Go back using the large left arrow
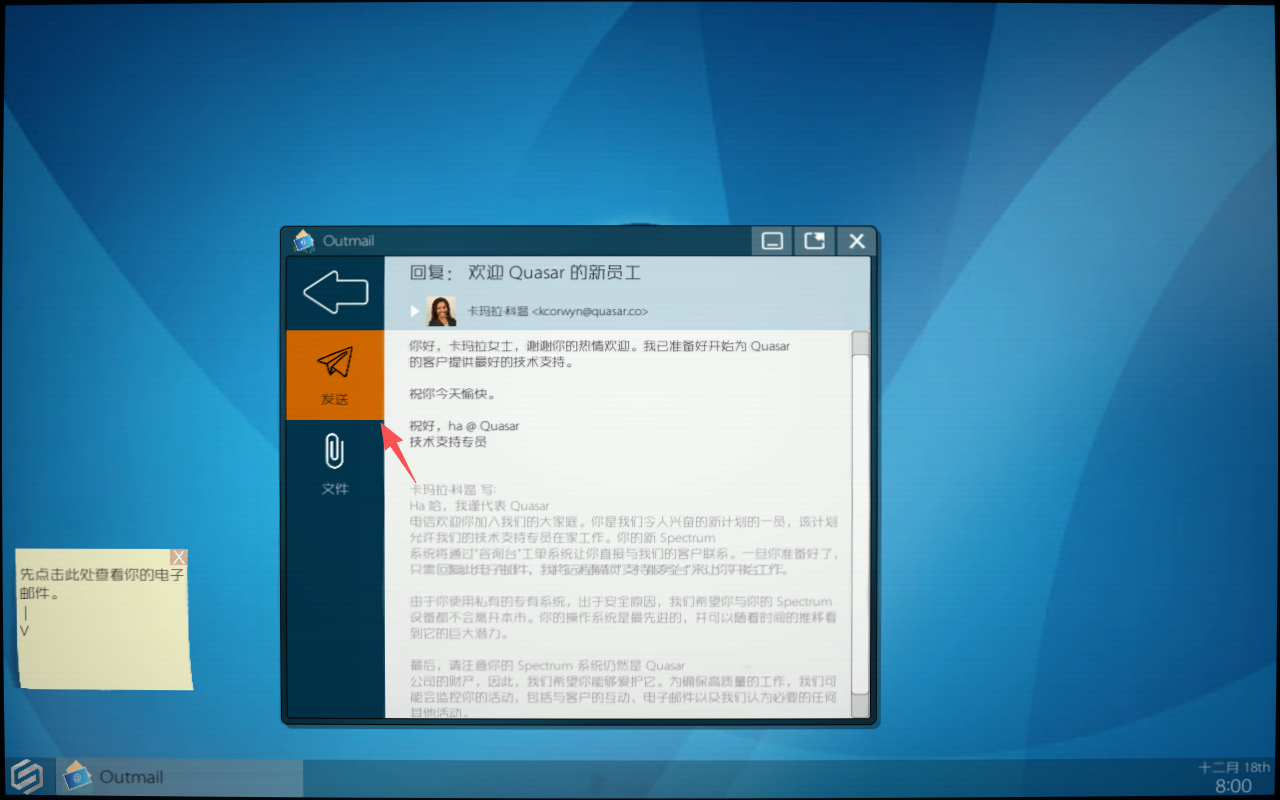This screenshot has width=1280, height=800. tap(335, 293)
